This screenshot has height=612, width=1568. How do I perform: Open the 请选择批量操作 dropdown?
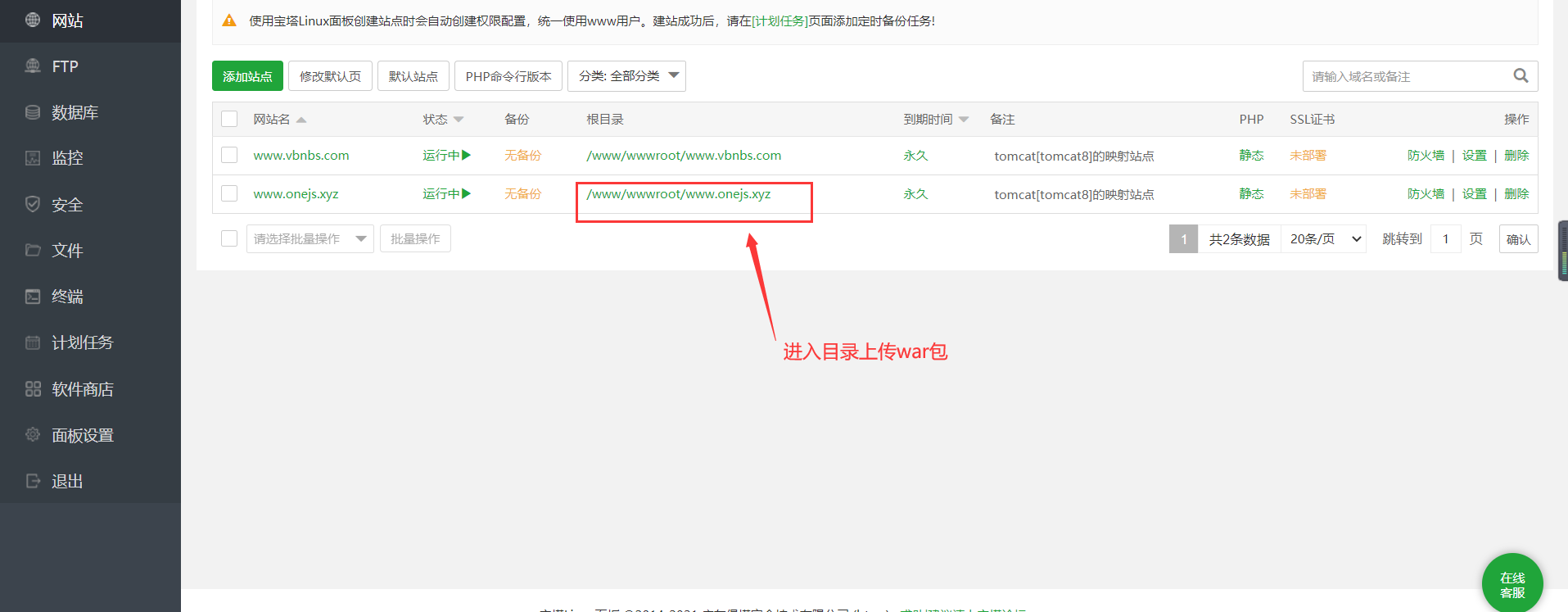click(310, 238)
